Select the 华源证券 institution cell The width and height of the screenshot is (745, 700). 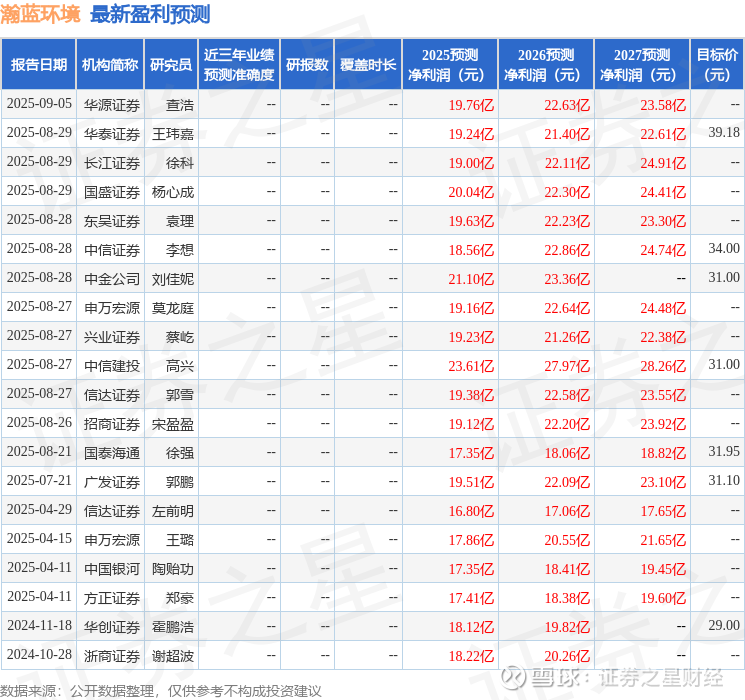pyautogui.click(x=112, y=105)
